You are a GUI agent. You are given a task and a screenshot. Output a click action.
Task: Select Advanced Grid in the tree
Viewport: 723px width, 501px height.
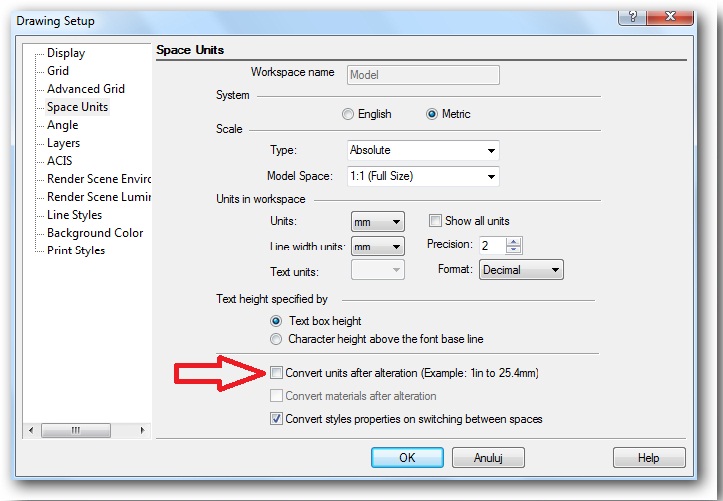tap(85, 89)
